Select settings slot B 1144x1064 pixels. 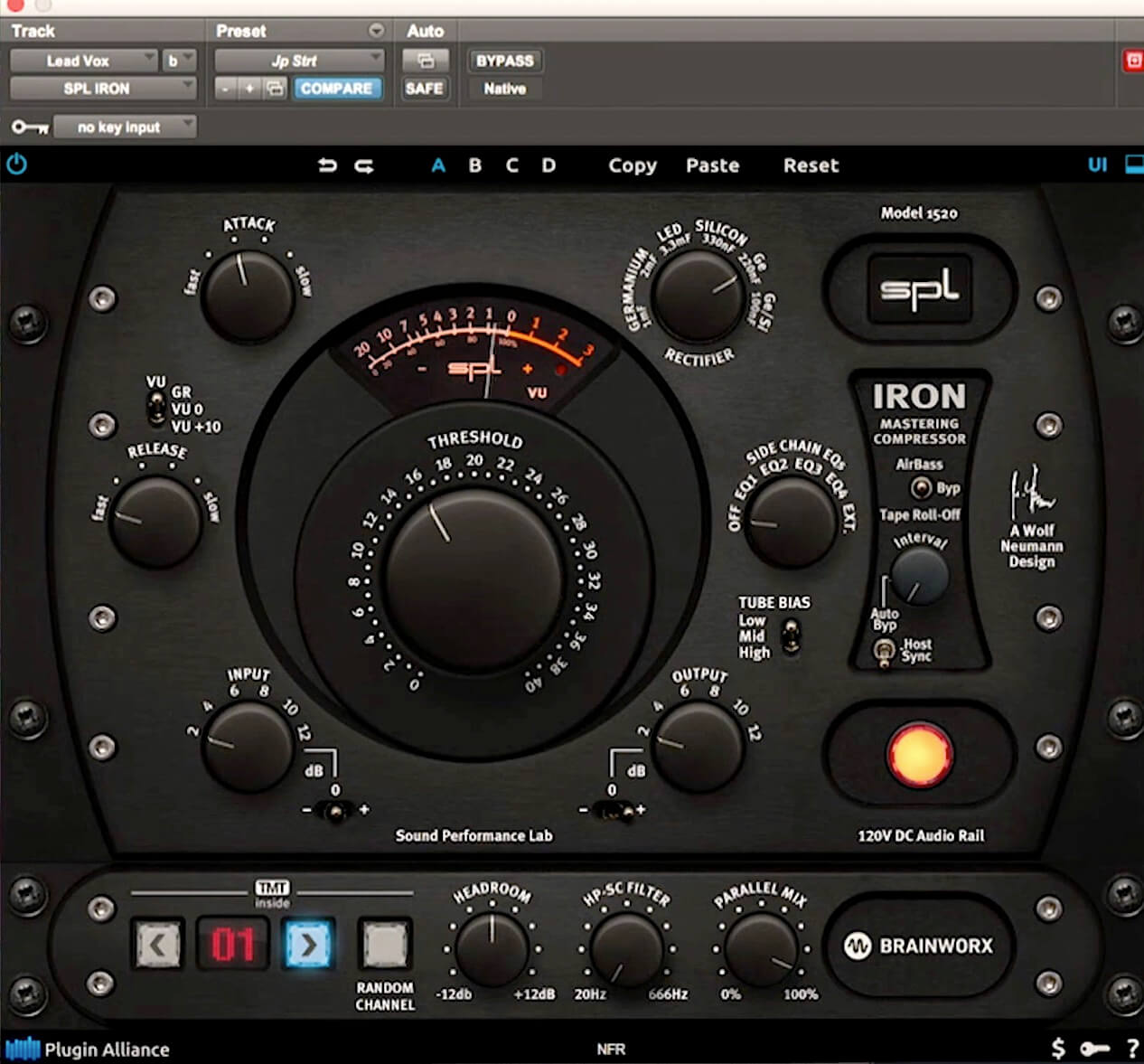click(475, 165)
